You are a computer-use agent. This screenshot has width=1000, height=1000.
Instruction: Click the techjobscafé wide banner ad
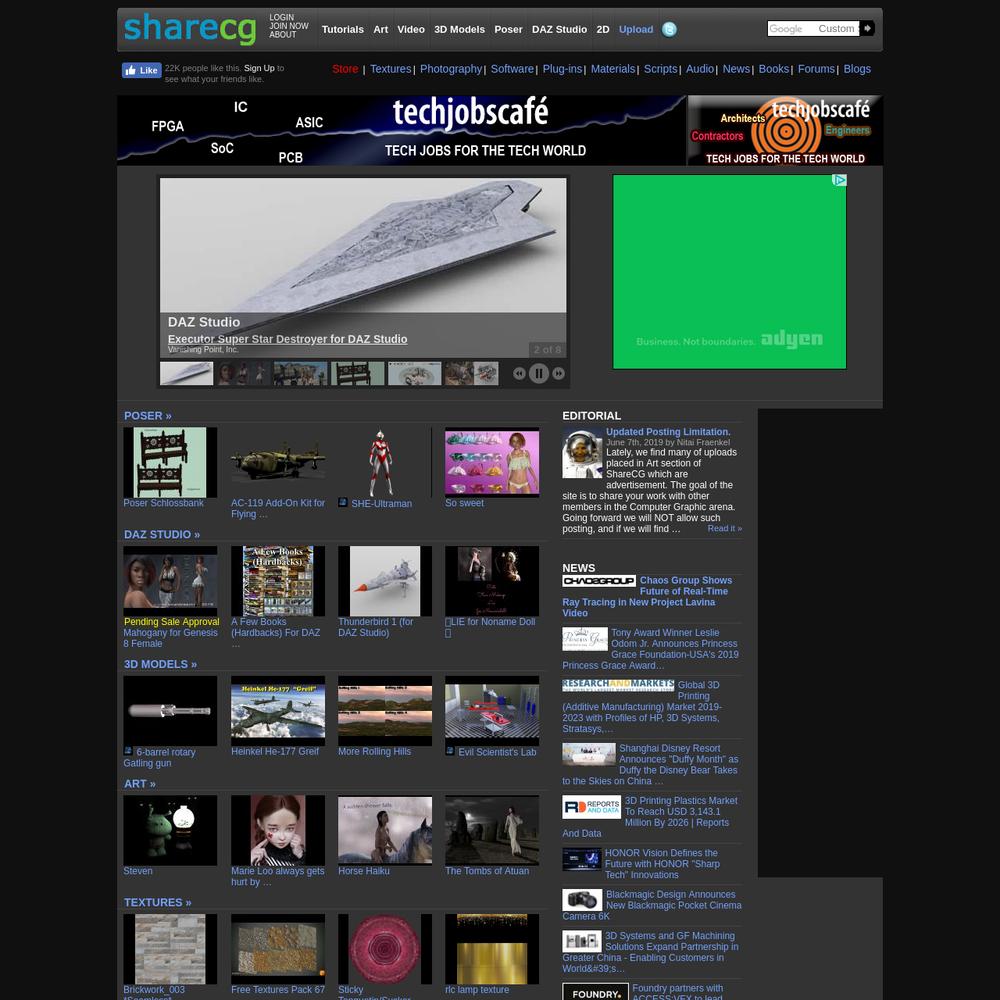pos(401,131)
